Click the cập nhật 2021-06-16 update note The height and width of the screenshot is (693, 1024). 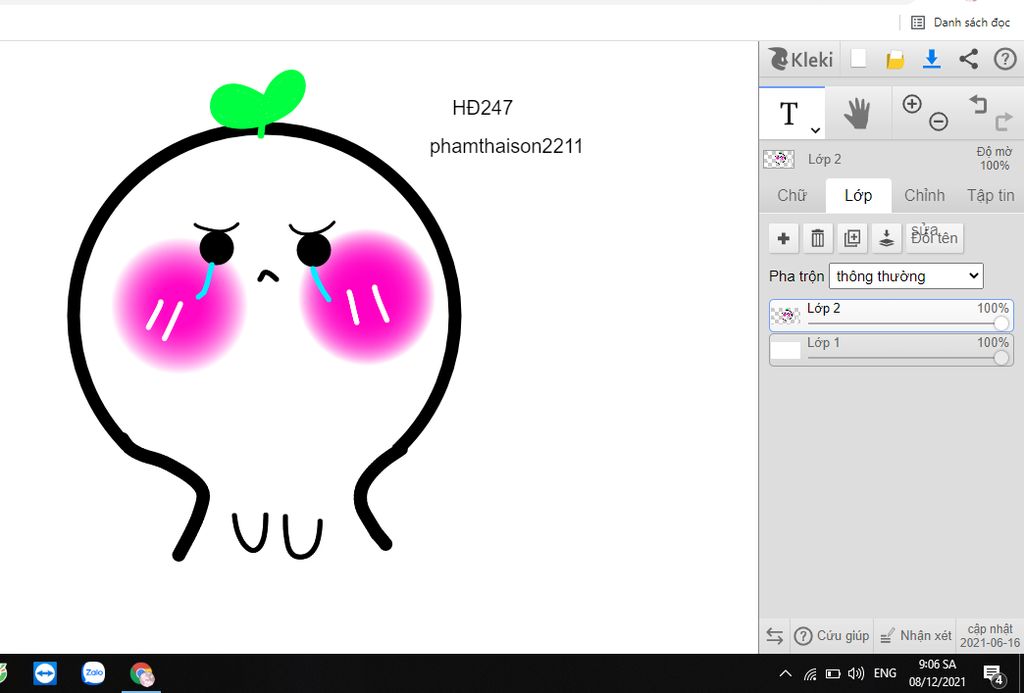[x=989, y=636]
